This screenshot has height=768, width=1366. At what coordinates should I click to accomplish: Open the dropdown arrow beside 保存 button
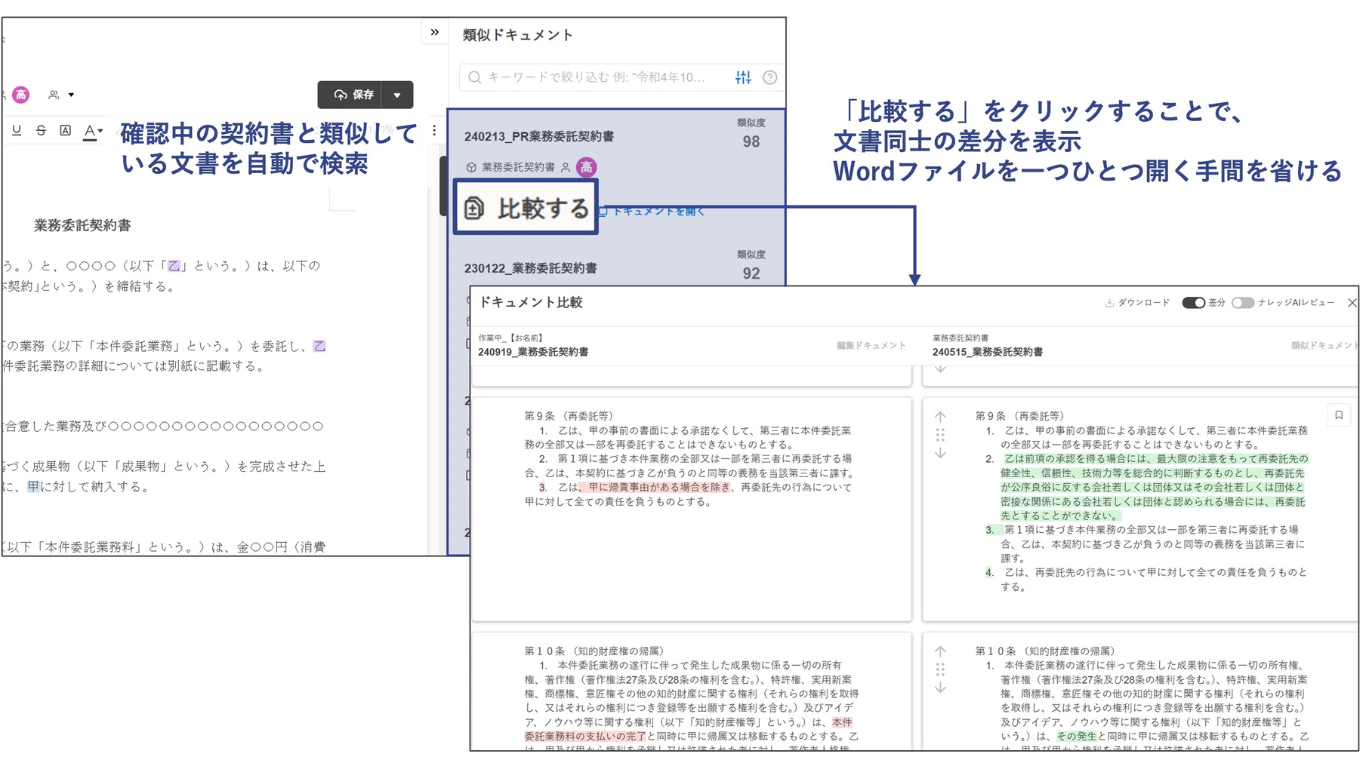pyautogui.click(x=397, y=95)
